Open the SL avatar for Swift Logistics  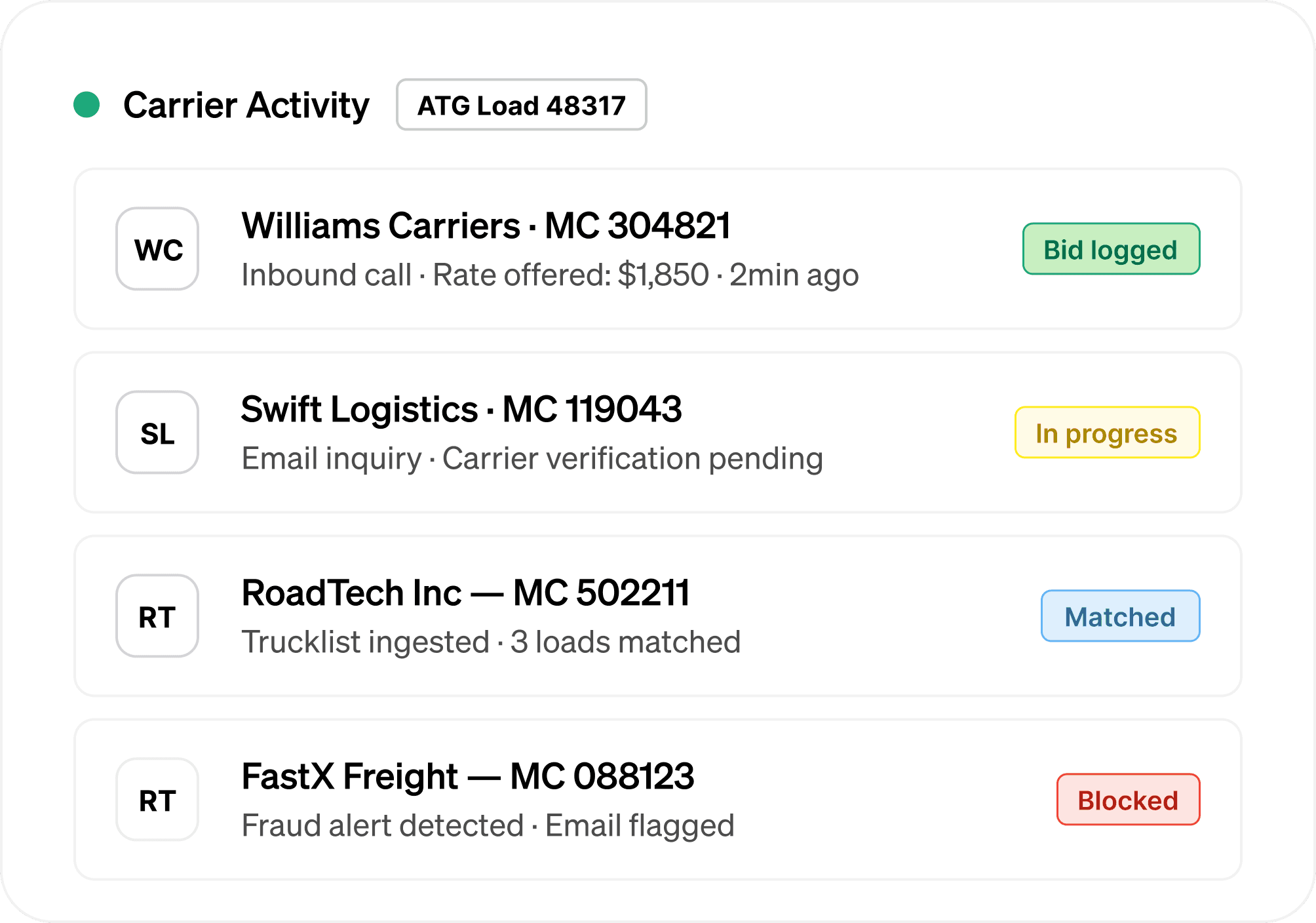point(157,433)
